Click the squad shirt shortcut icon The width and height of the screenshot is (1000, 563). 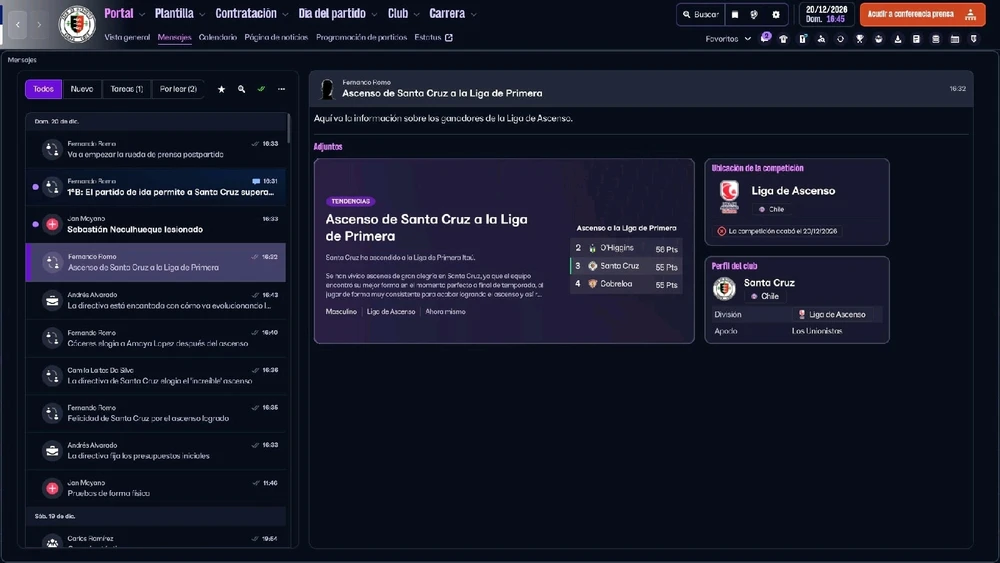tap(784, 39)
